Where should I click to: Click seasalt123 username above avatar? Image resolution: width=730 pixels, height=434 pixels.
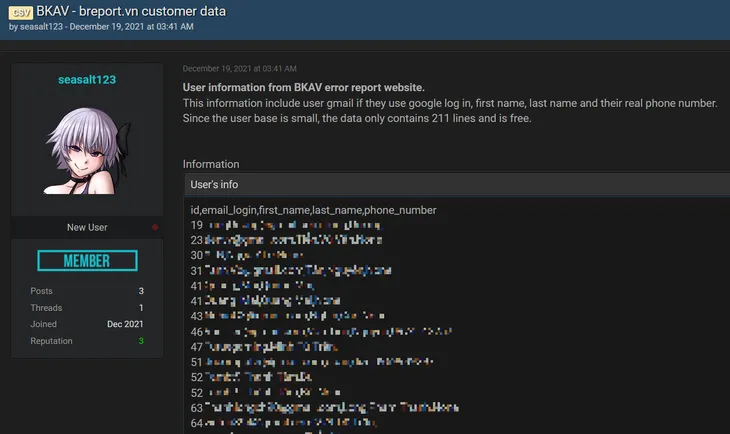[87, 80]
